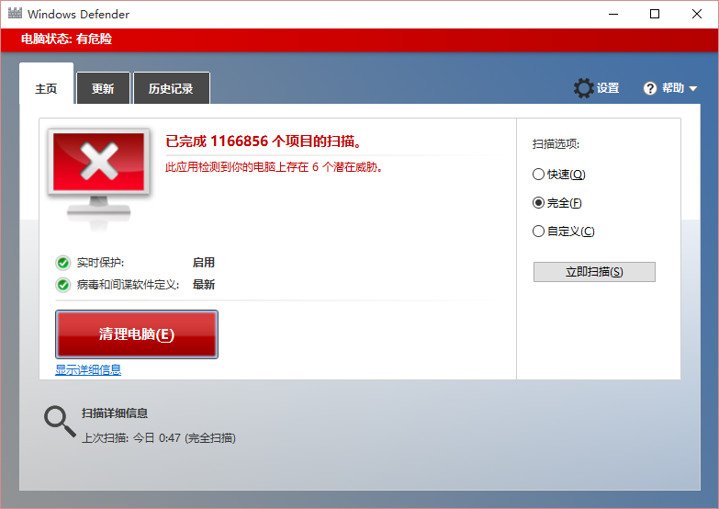Select the 快速 quick scan option
The height and width of the screenshot is (509, 719).
click(x=539, y=174)
